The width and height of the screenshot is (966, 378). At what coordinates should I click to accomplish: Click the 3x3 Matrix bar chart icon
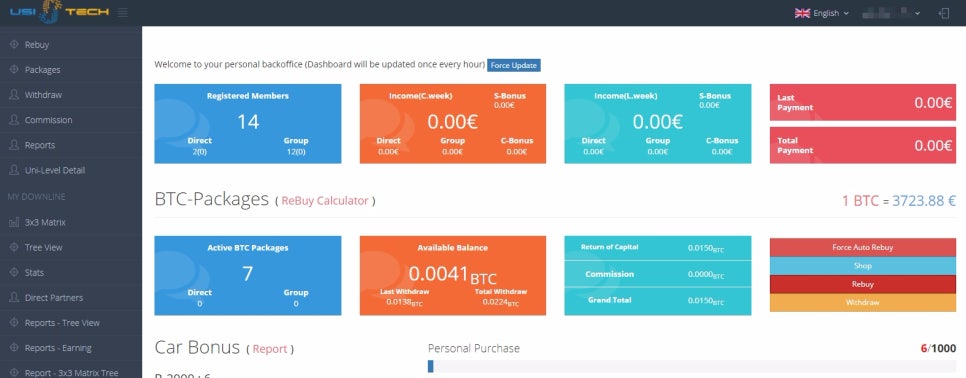tap(14, 222)
